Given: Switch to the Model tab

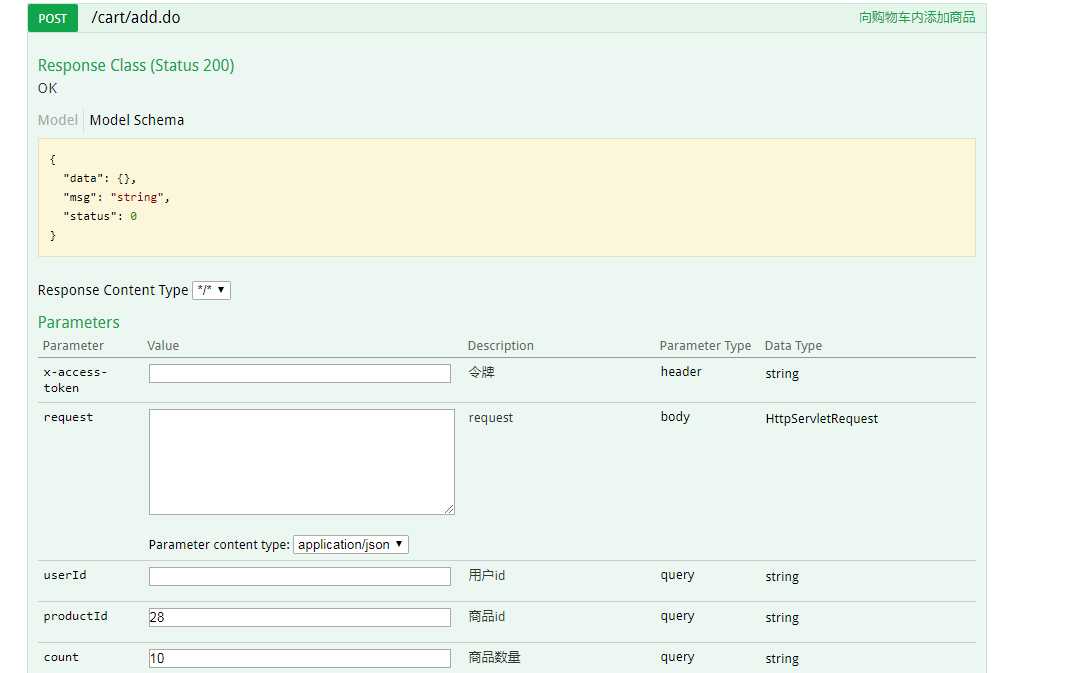Looking at the screenshot, I should click(x=58, y=120).
